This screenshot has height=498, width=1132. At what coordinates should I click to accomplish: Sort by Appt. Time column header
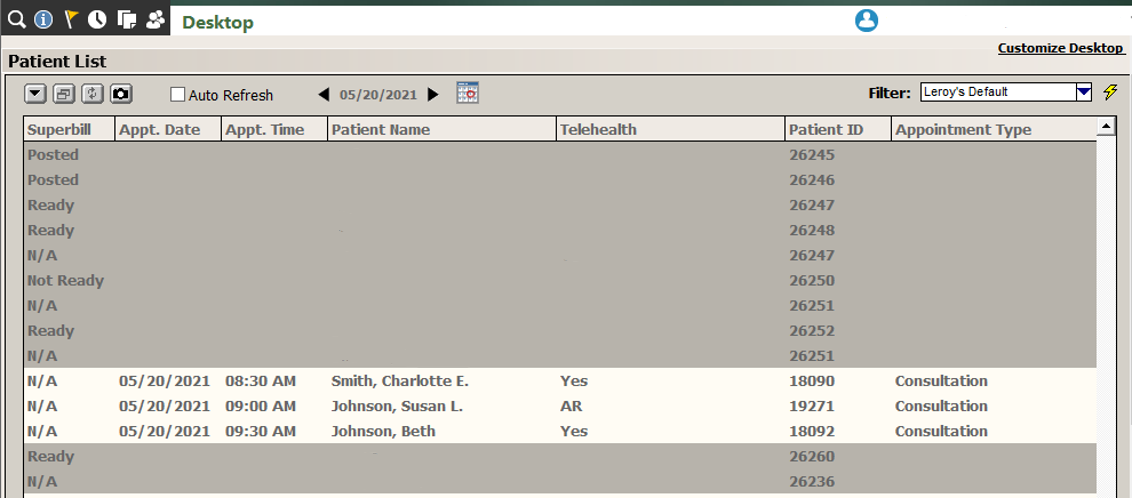pos(274,130)
